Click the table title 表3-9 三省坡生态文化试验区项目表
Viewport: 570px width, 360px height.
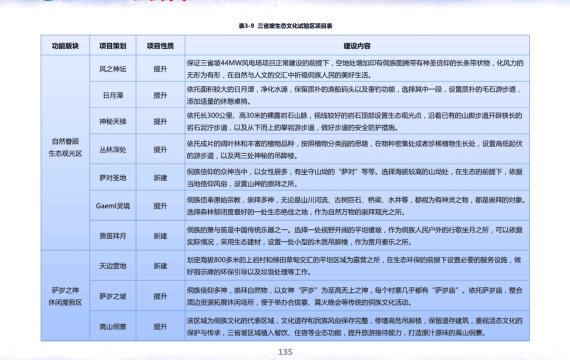(x=285, y=26)
